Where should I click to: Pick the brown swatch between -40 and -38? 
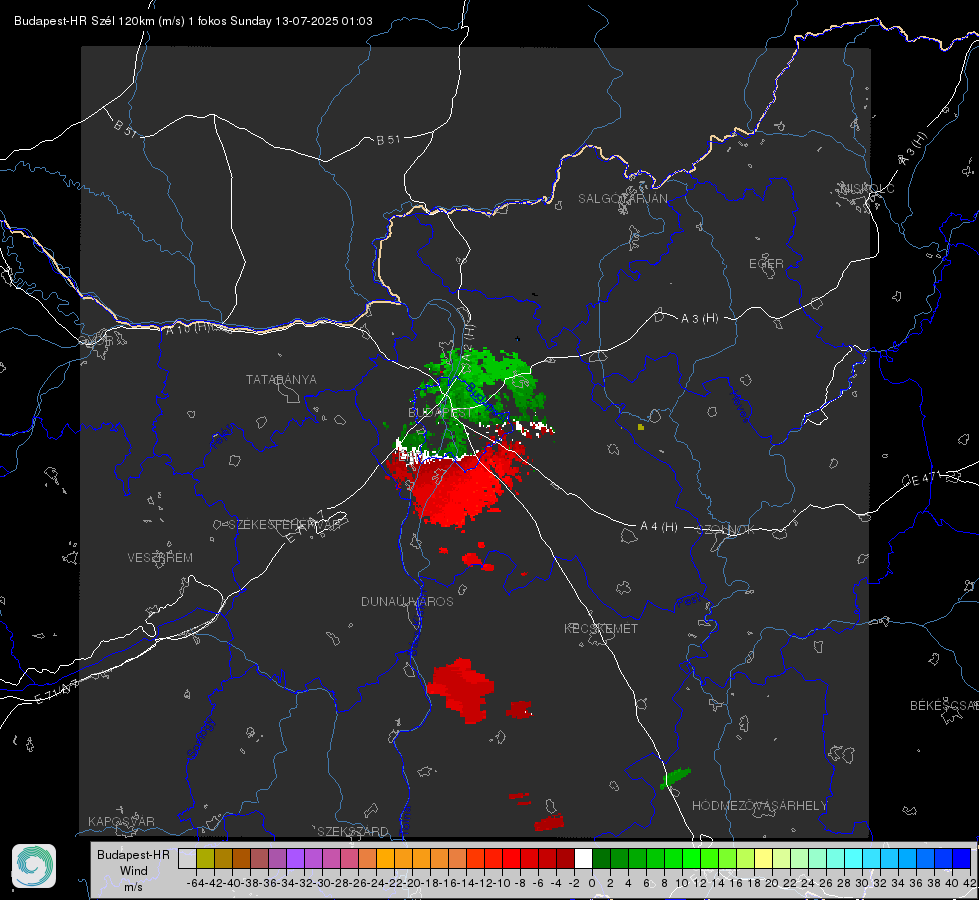242,858
